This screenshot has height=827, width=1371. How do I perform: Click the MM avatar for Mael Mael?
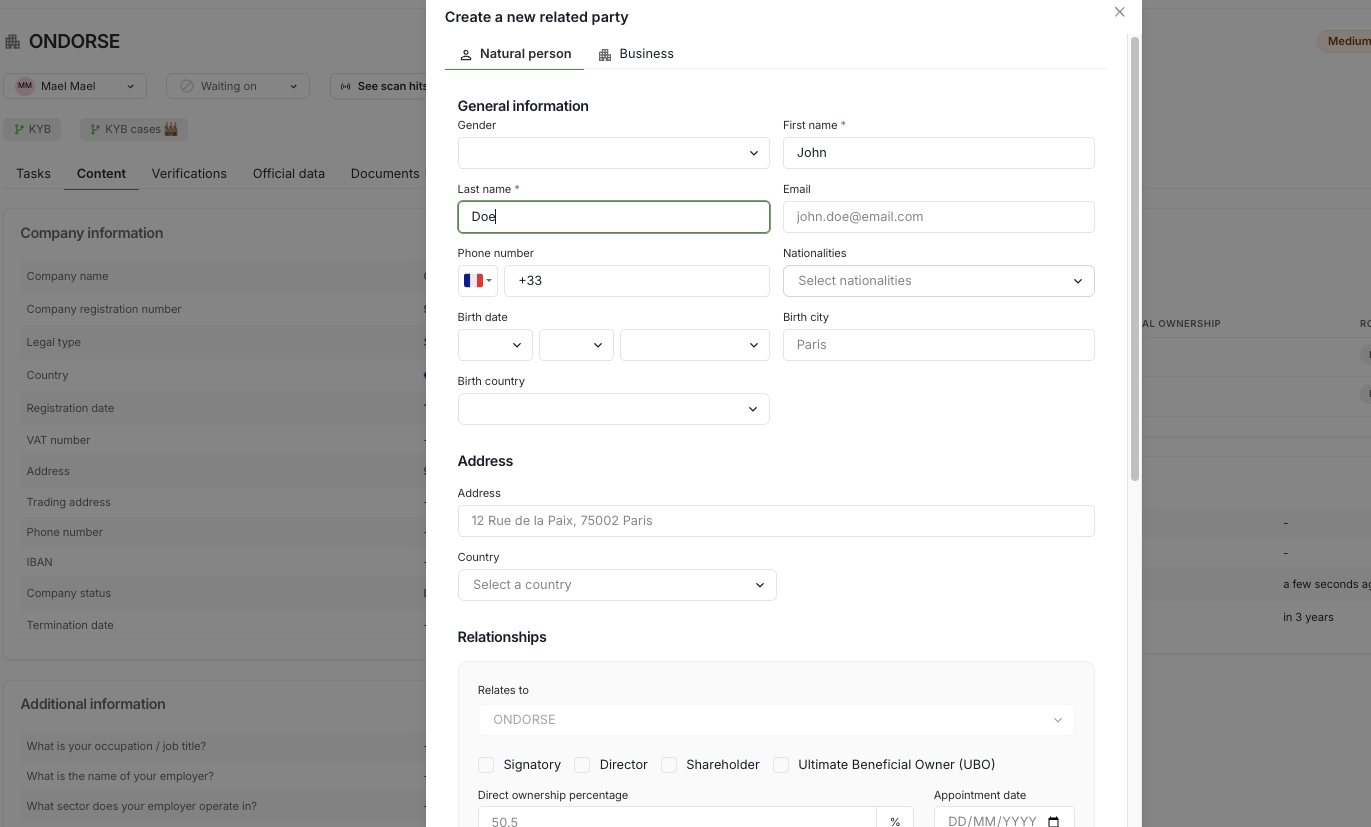[x=25, y=86]
